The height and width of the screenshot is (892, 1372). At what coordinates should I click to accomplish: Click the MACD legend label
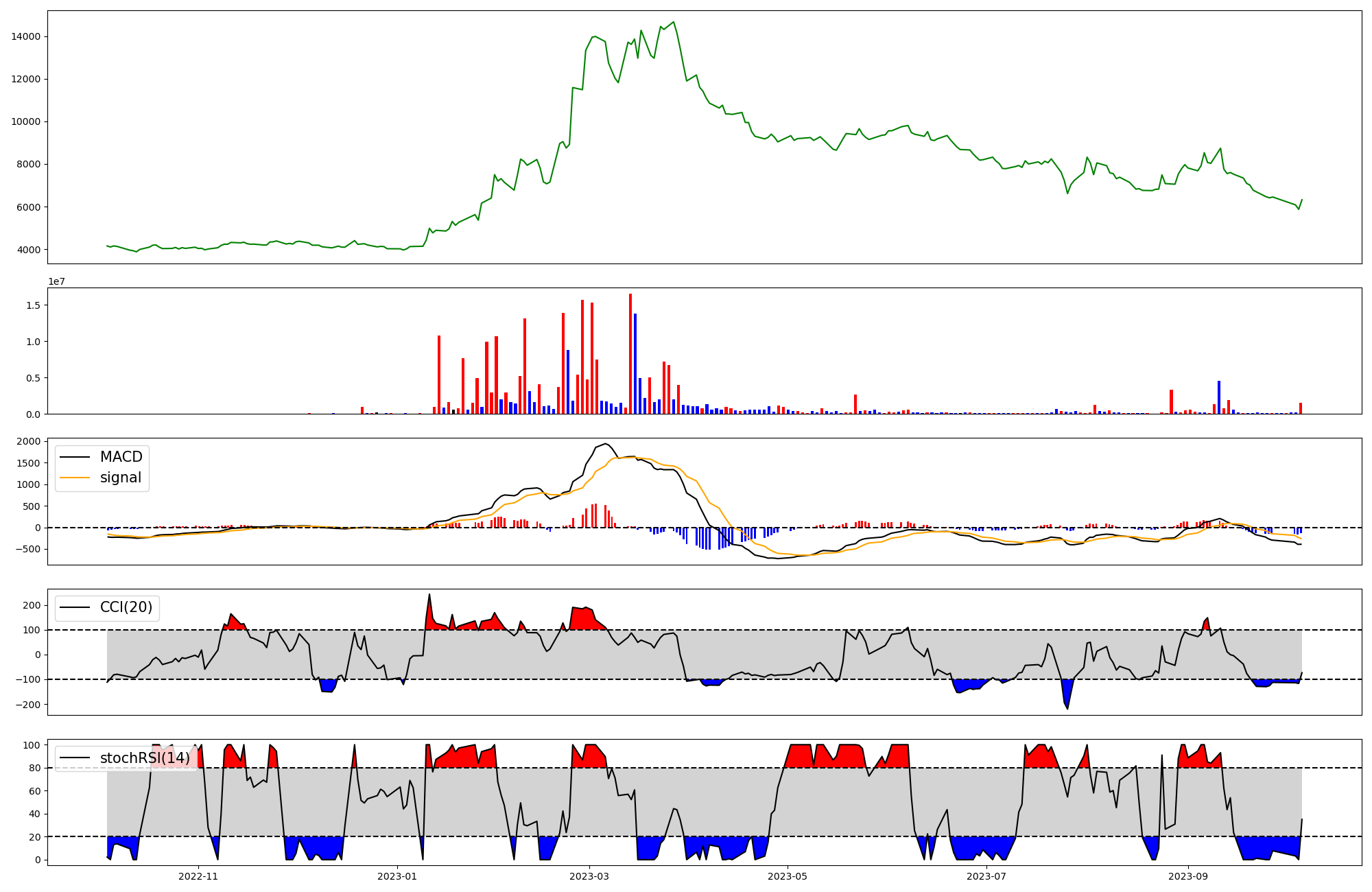[121, 457]
